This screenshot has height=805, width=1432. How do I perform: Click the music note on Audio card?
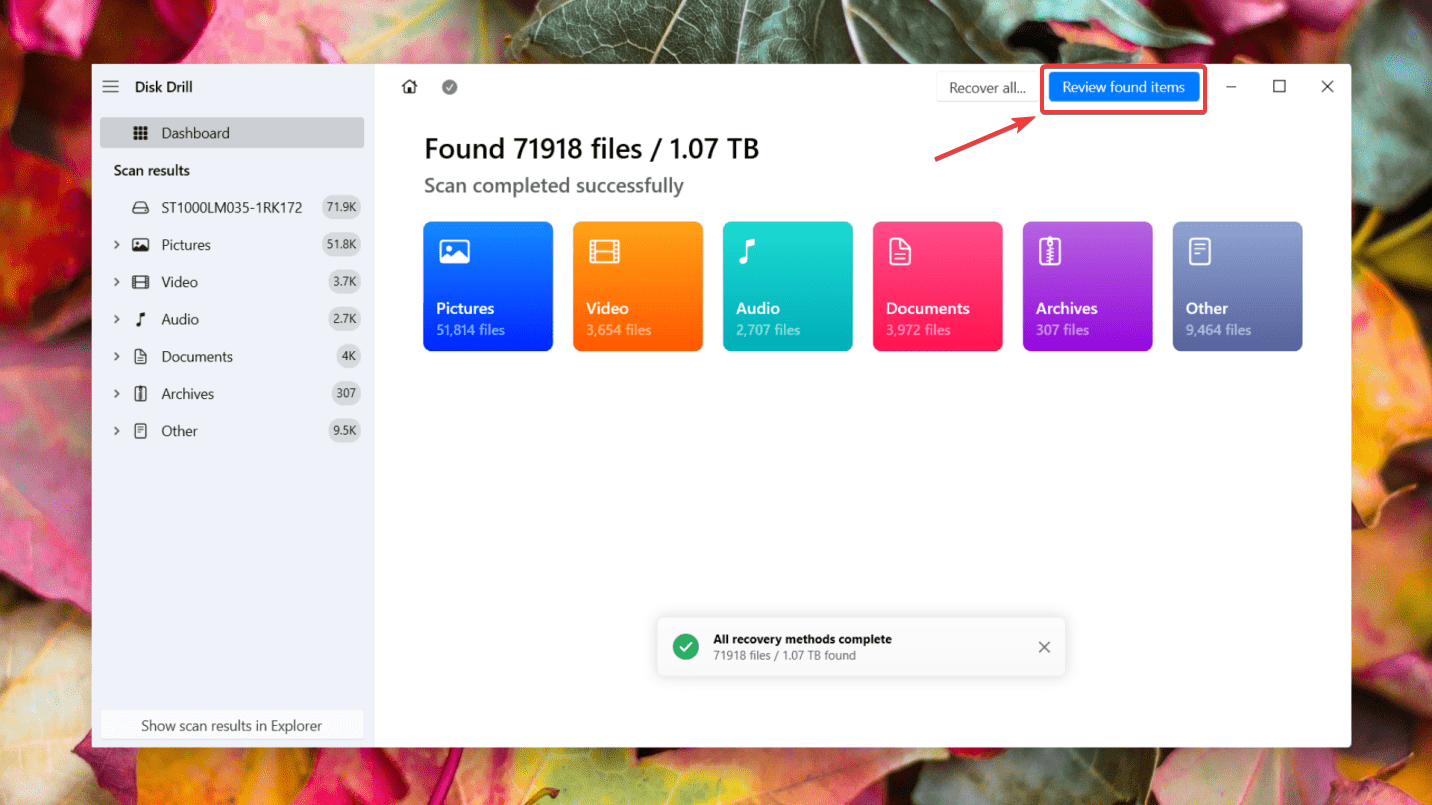745,251
